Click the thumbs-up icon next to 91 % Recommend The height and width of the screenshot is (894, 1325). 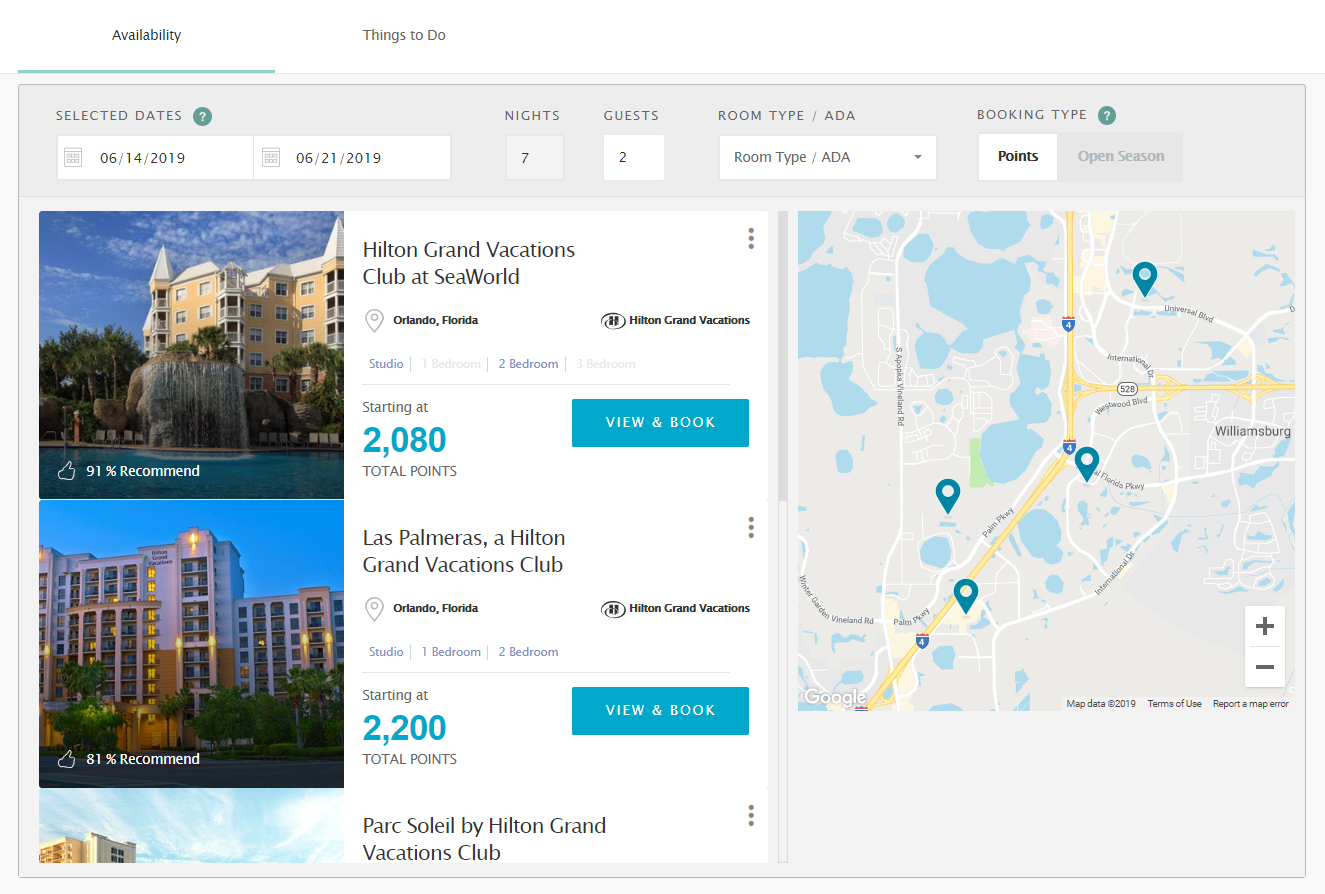tap(67, 471)
